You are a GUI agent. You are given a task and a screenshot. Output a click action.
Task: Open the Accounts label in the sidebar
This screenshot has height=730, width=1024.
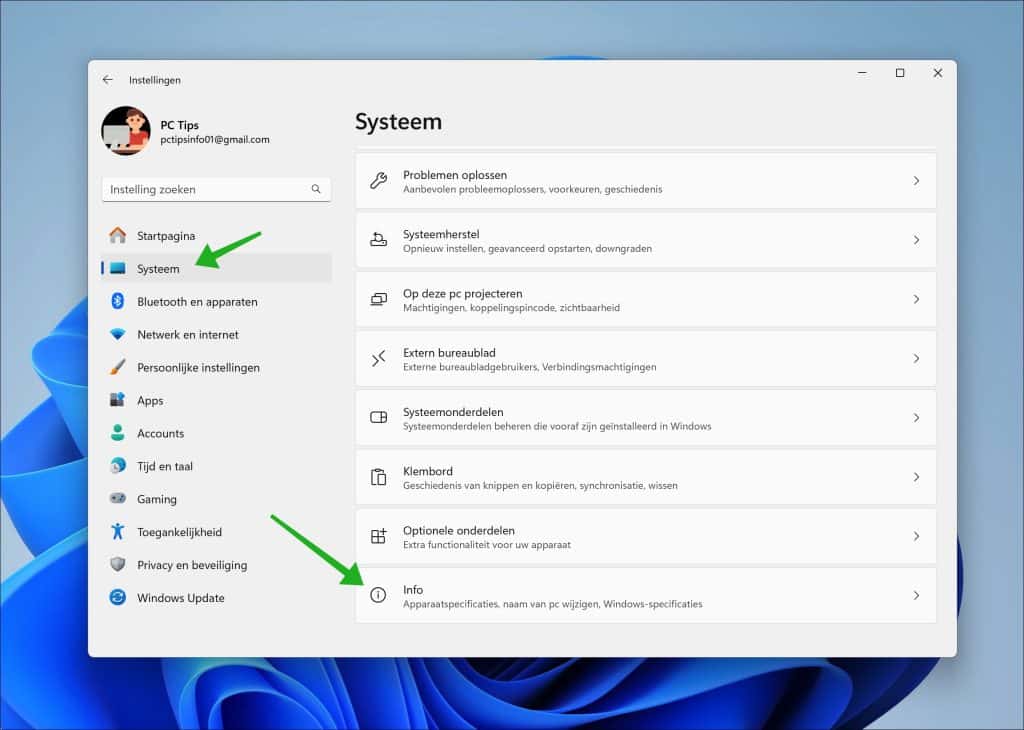(161, 434)
